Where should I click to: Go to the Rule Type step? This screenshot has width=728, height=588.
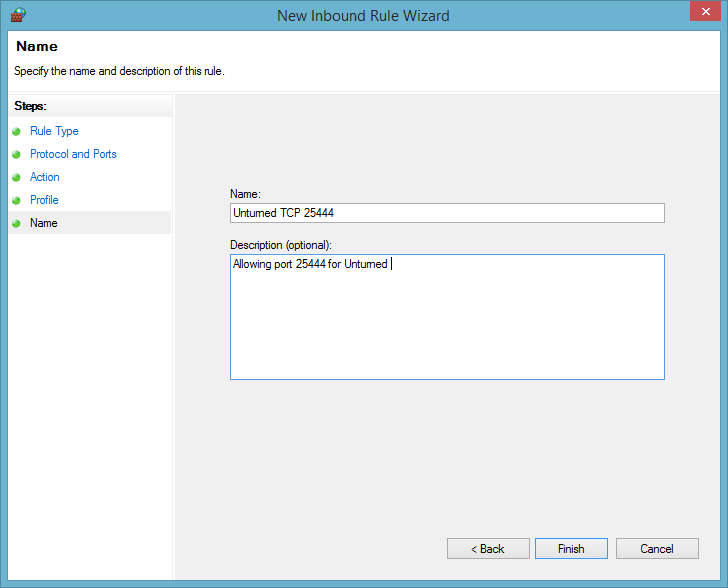pyautogui.click(x=54, y=131)
